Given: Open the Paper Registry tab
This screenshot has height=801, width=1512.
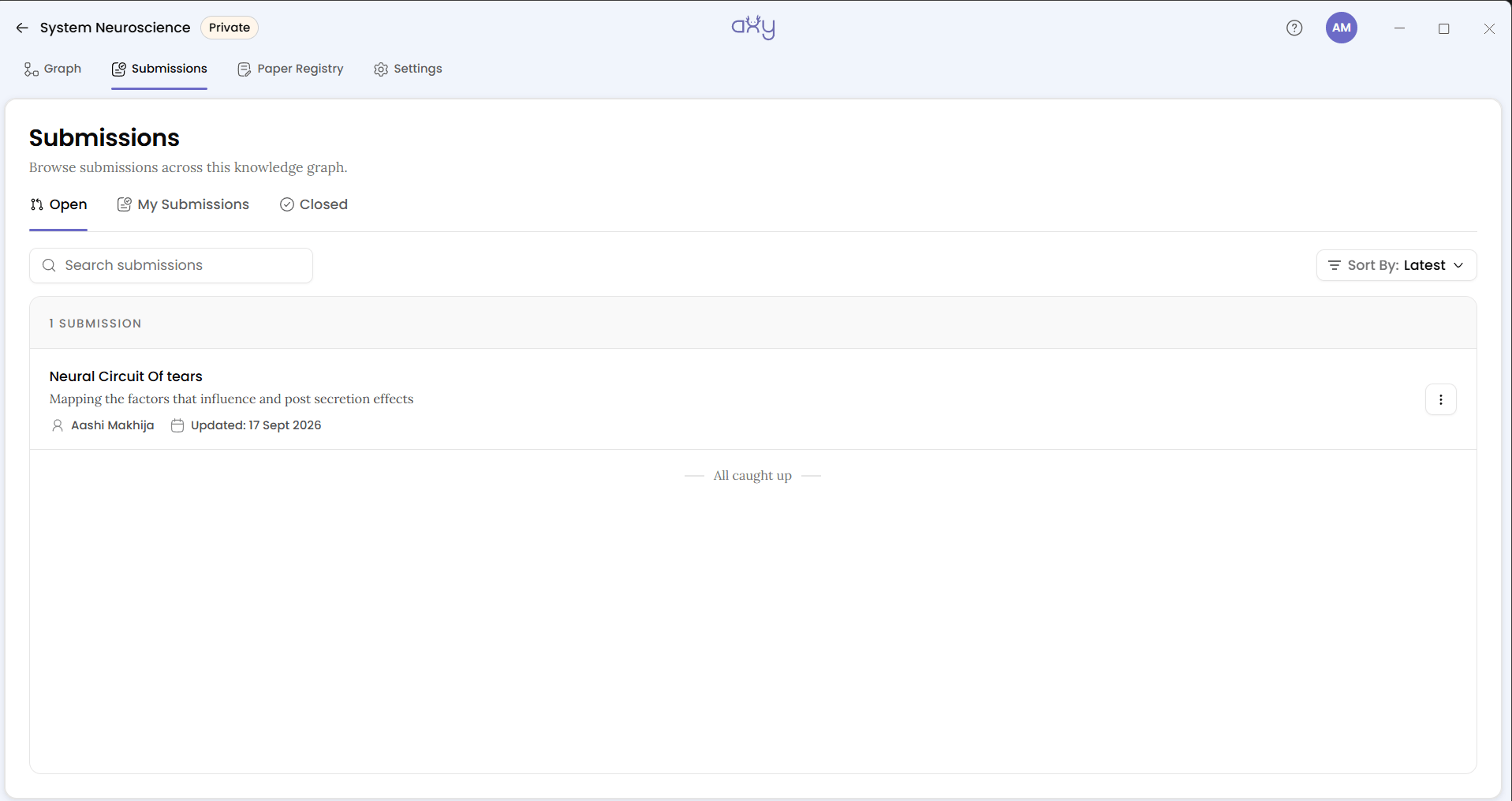Looking at the screenshot, I should coord(290,69).
